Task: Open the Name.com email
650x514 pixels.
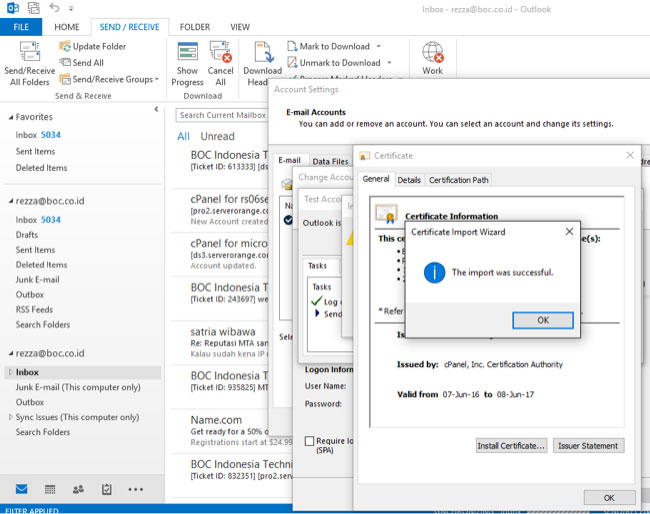Action: [x=229, y=431]
